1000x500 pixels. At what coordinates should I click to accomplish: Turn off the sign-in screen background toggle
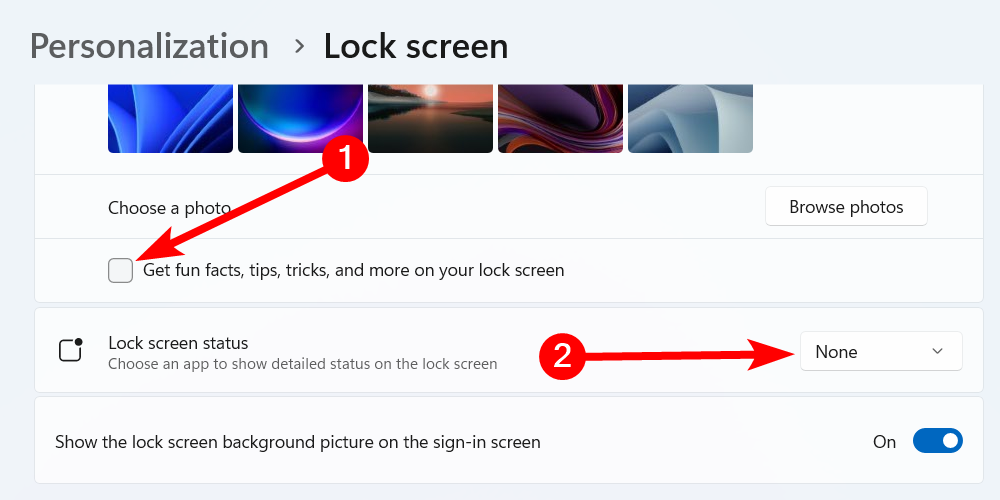pyautogui.click(x=937, y=441)
